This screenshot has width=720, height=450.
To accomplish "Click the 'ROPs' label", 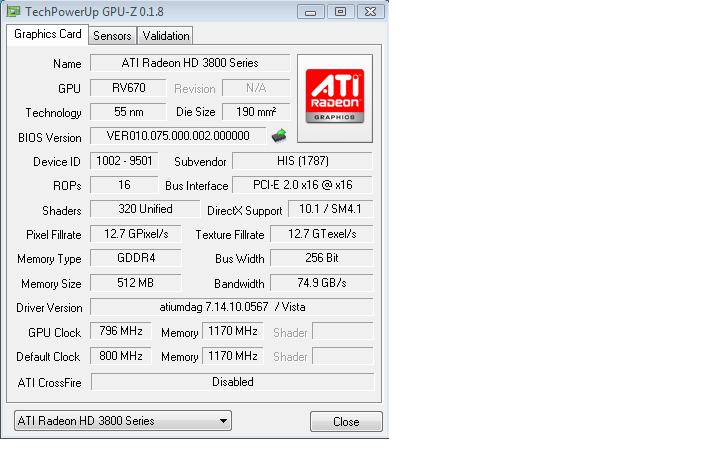I will pyautogui.click(x=67, y=186).
